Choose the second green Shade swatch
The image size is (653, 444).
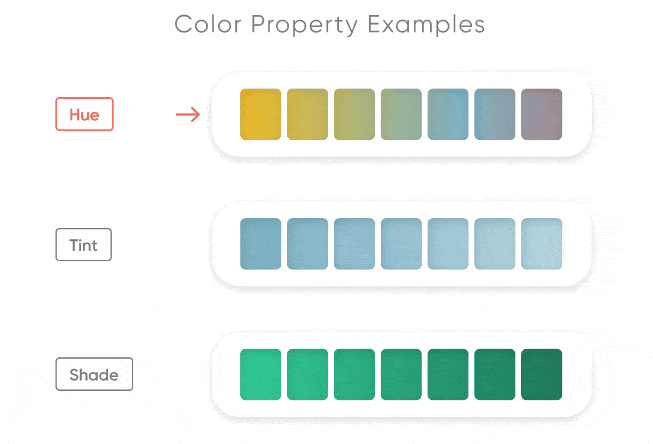tap(307, 374)
